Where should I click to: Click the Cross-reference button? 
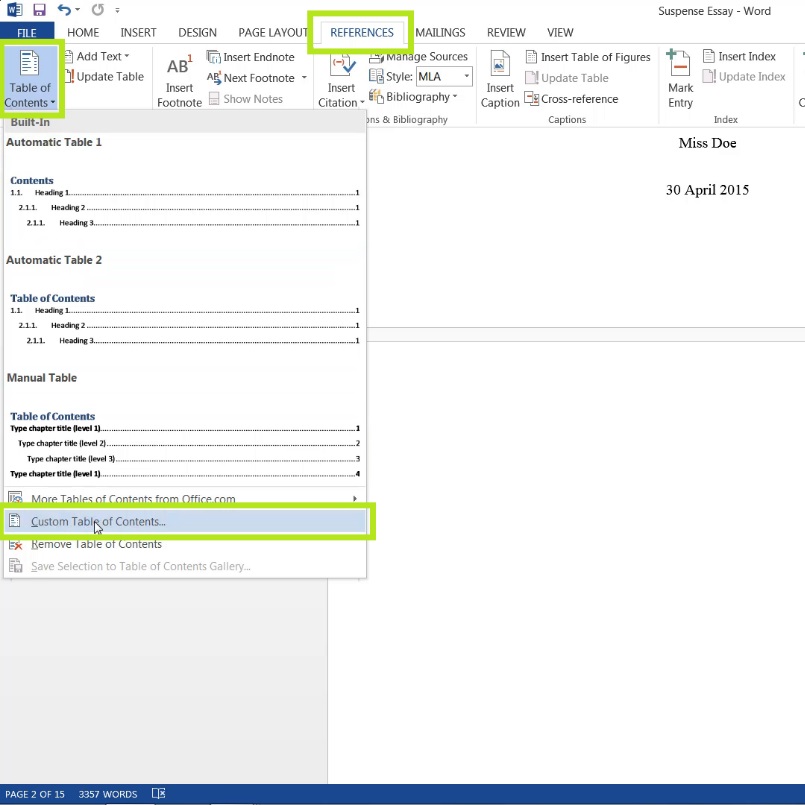click(x=571, y=99)
